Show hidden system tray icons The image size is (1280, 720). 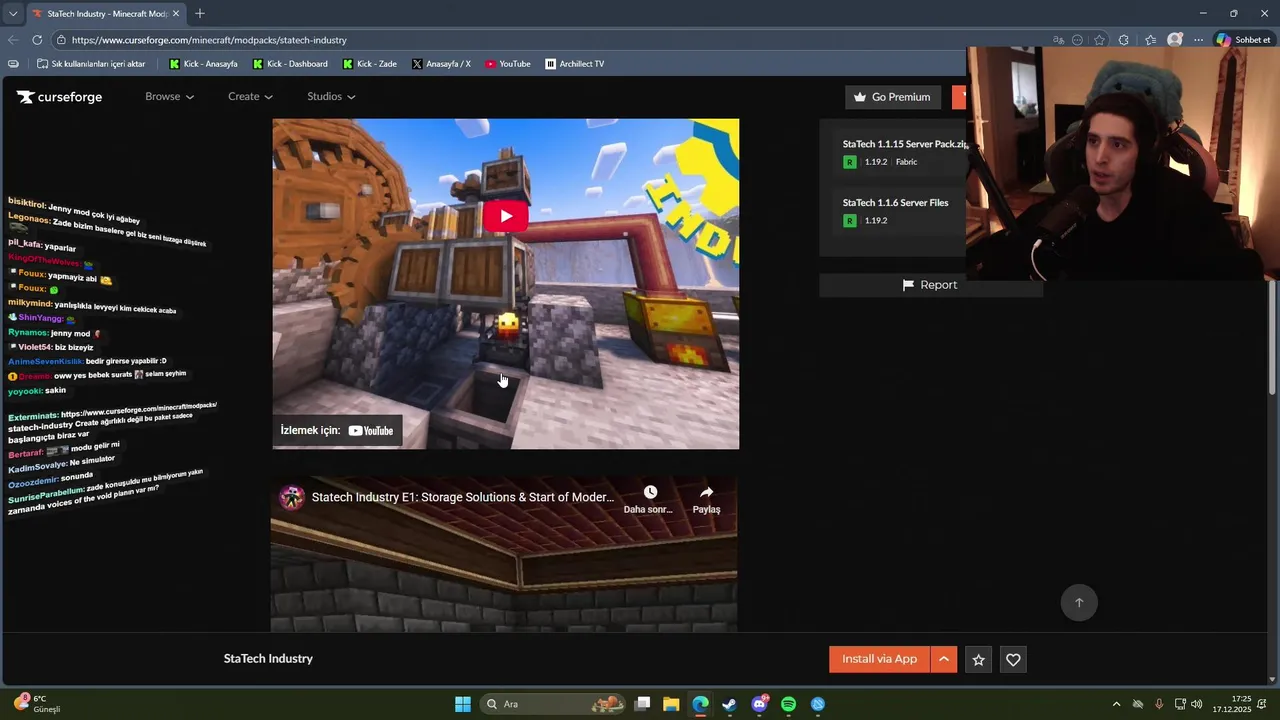(x=1116, y=704)
